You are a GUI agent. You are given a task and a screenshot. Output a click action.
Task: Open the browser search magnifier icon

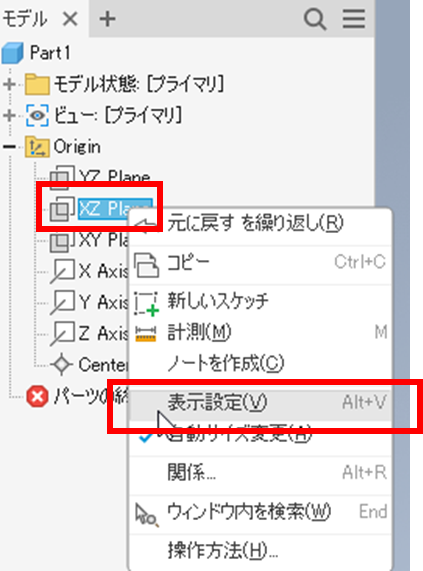tap(315, 18)
